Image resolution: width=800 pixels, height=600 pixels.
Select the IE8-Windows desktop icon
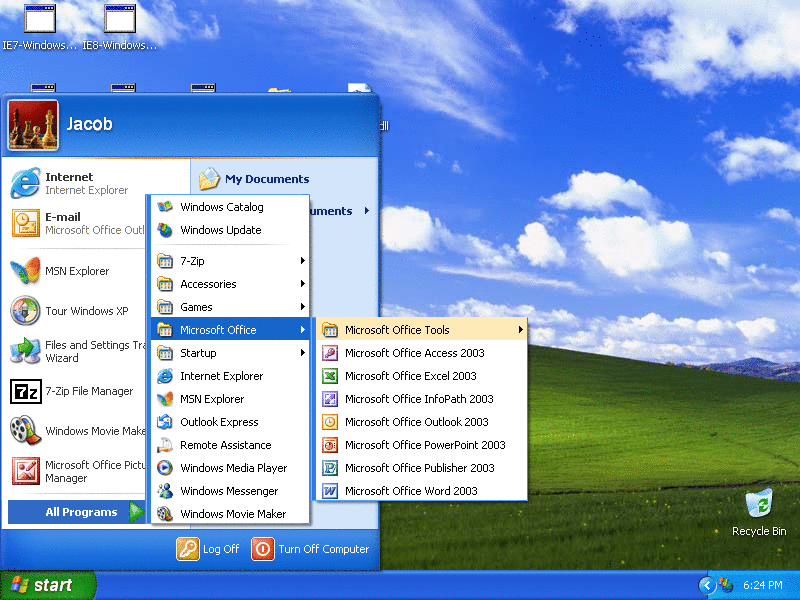tap(120, 18)
